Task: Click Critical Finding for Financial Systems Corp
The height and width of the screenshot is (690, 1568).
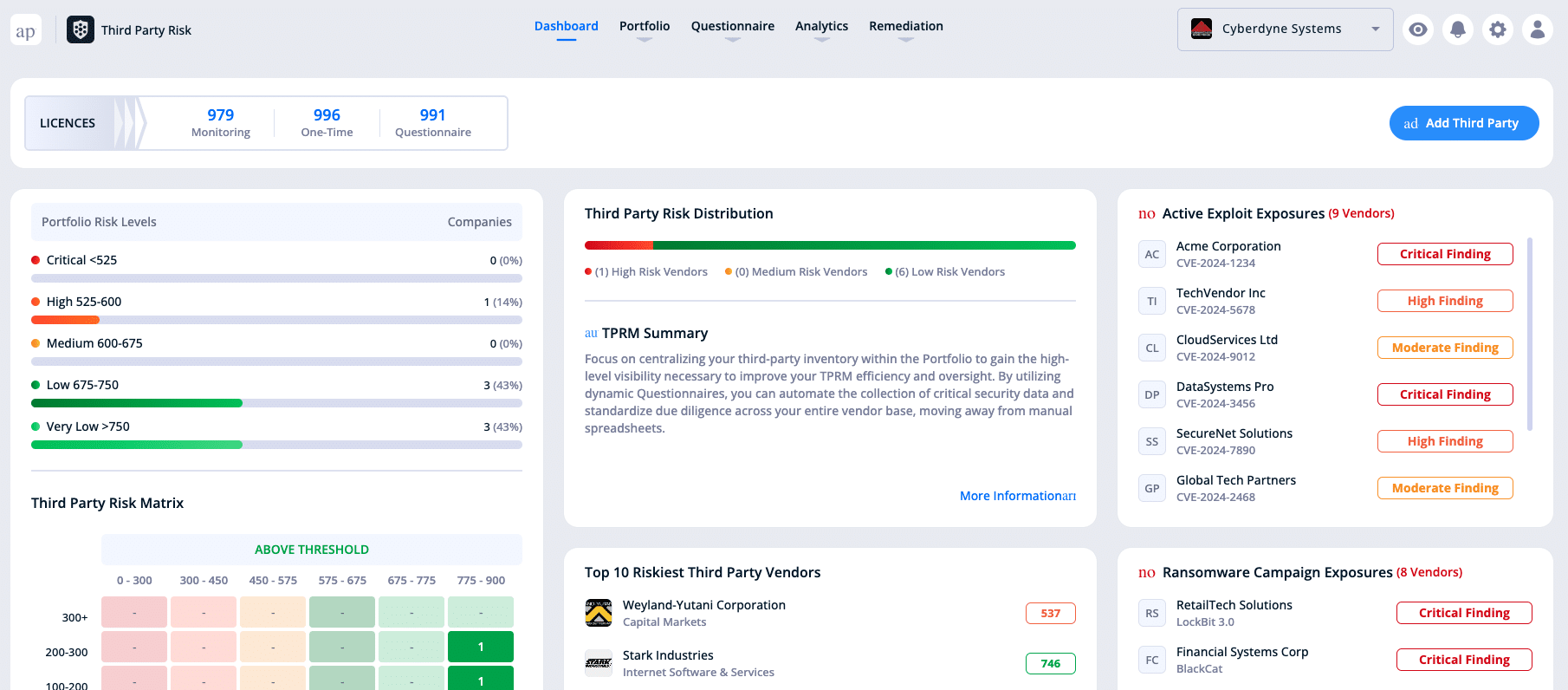Action: coord(1464,660)
